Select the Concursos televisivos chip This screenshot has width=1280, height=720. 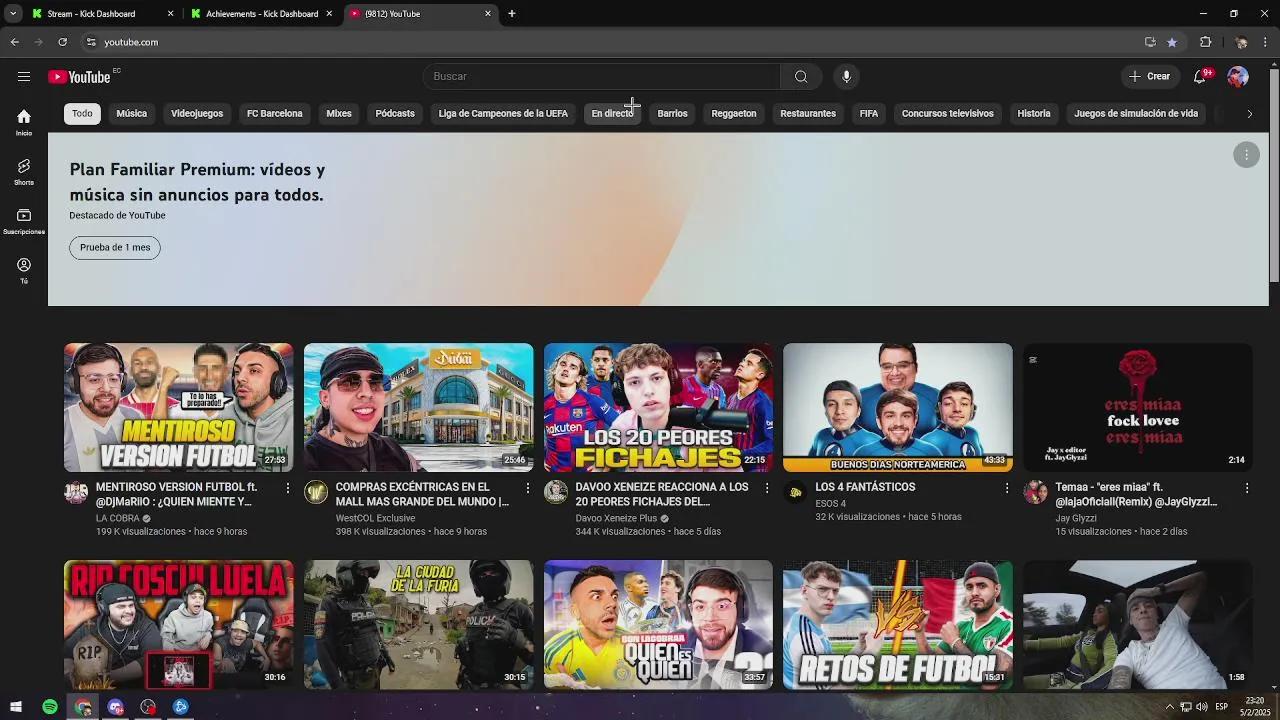pyautogui.click(x=948, y=114)
